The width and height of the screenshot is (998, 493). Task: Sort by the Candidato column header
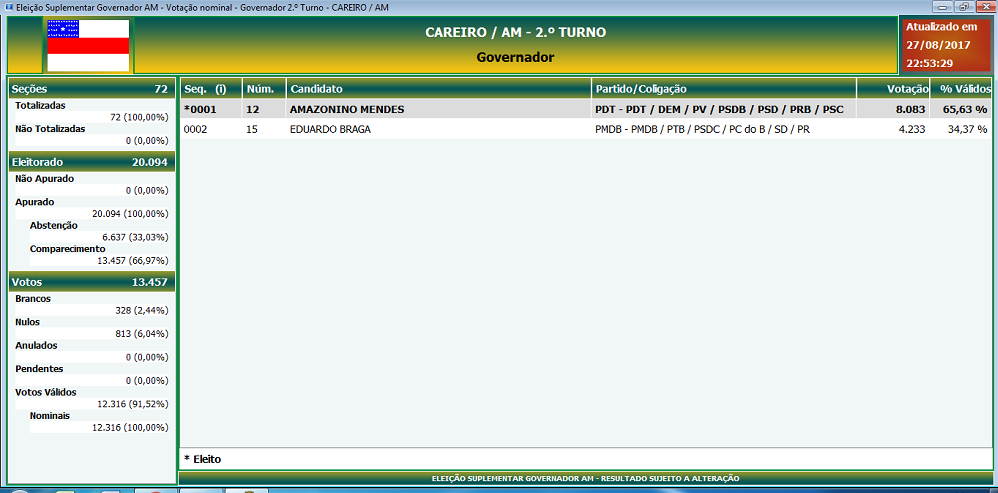click(438, 89)
